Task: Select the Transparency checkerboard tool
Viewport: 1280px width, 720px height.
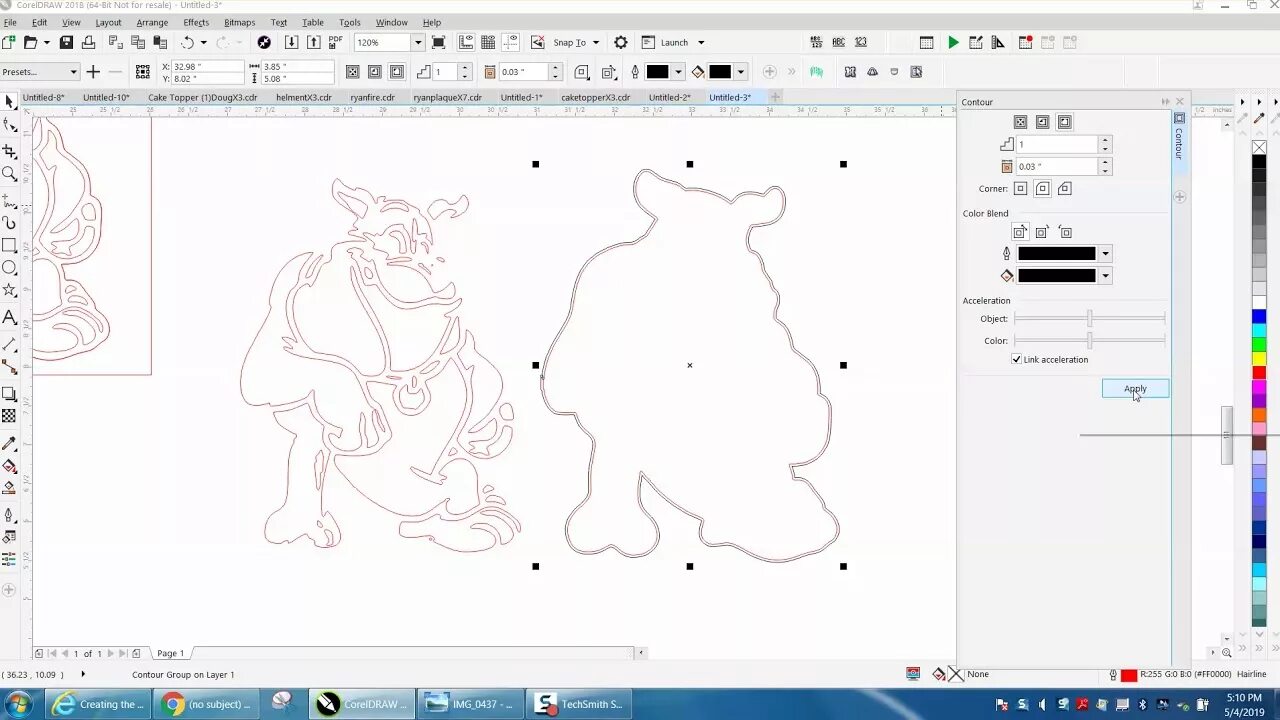Action: (9, 416)
